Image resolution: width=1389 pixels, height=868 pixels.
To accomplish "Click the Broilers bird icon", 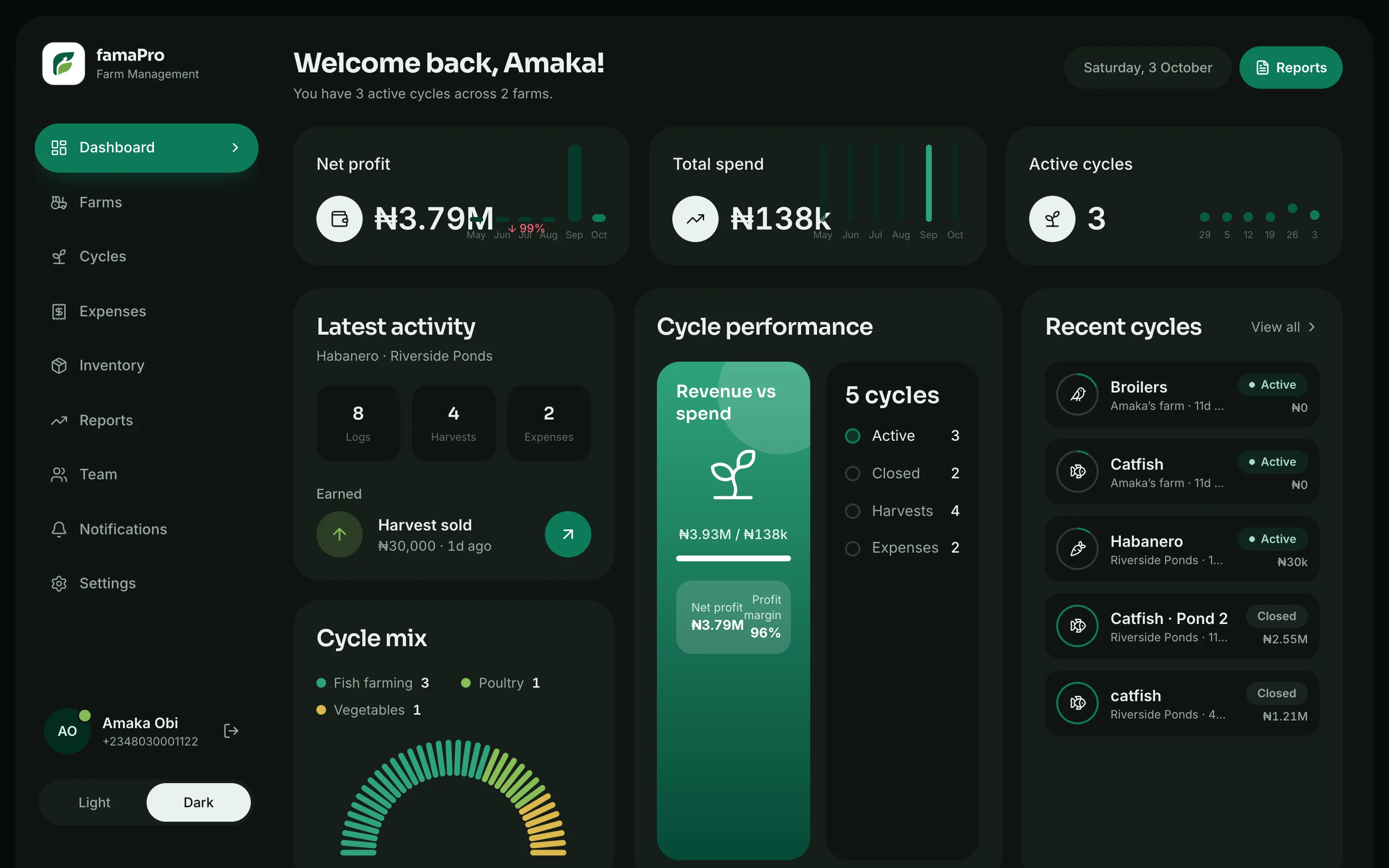I will 1078,394.
